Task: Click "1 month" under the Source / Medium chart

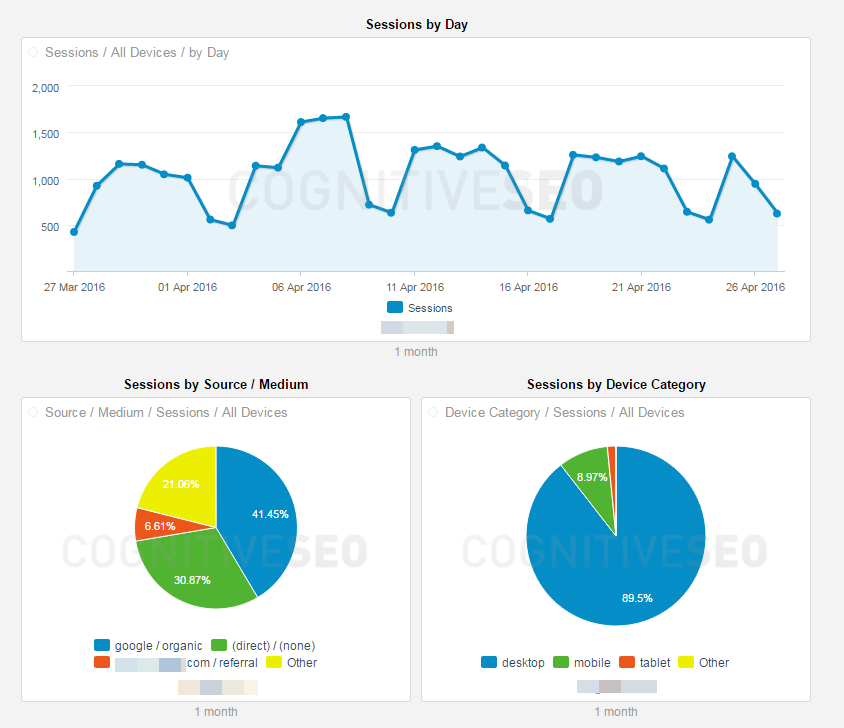Action: tap(216, 712)
